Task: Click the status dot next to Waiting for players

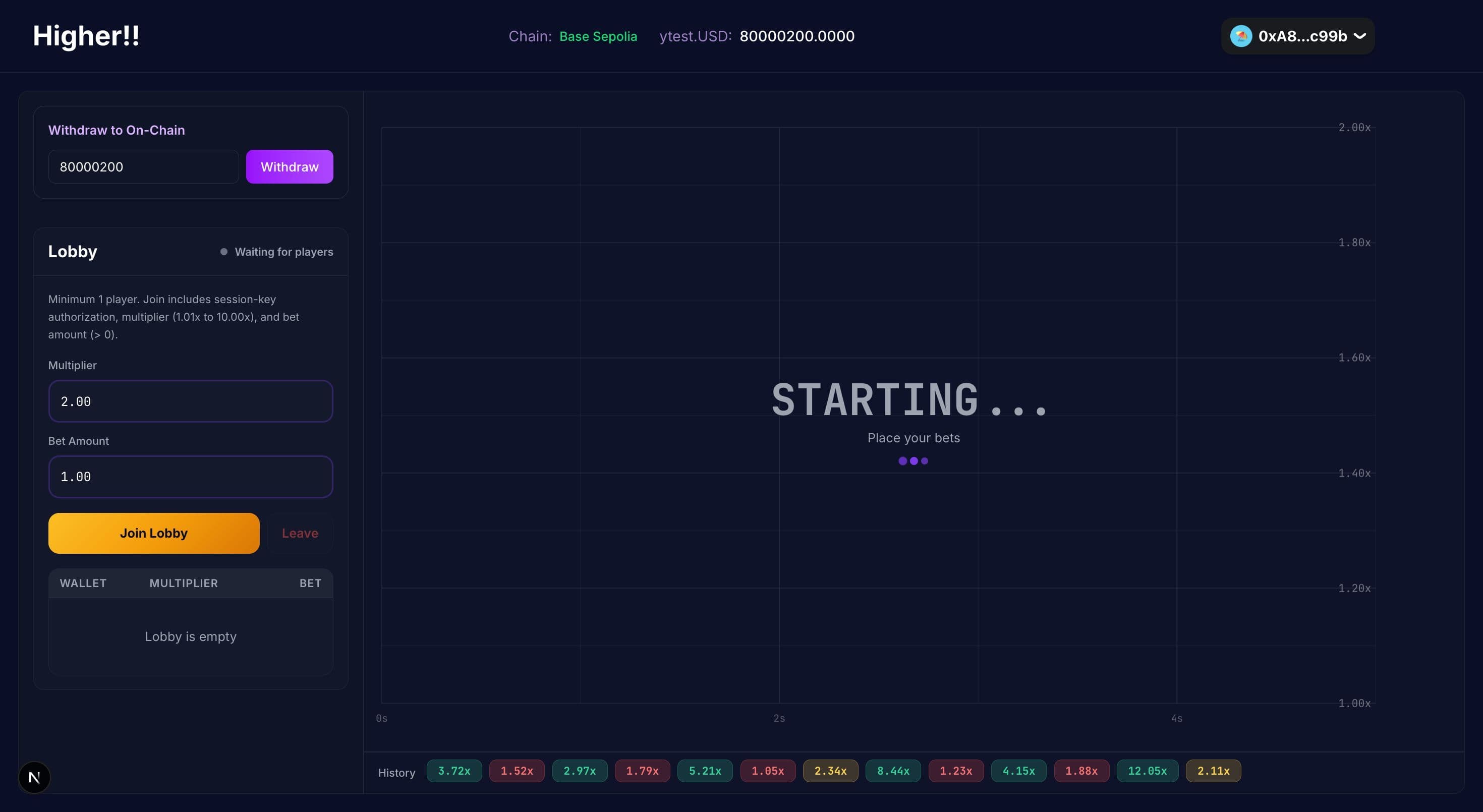Action: [223, 252]
